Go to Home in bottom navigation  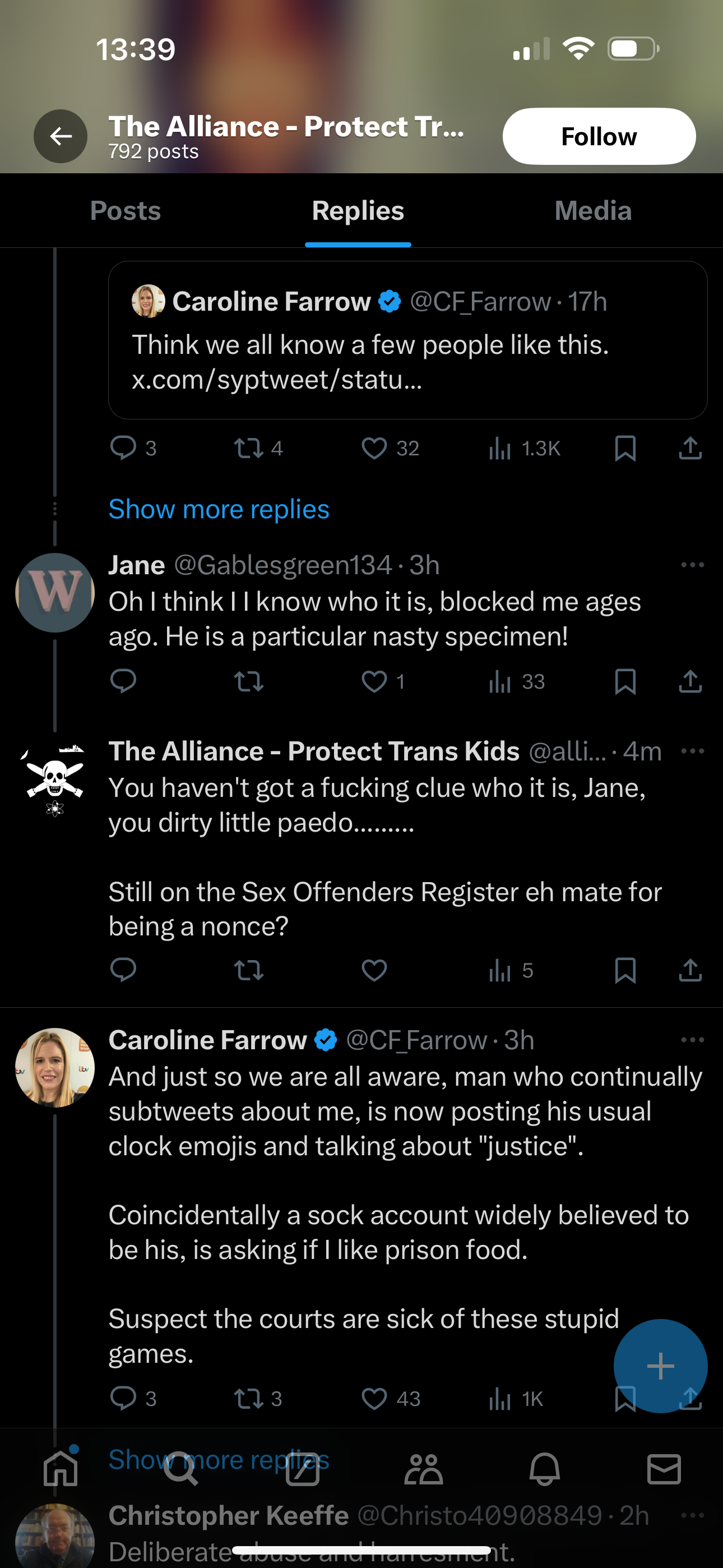pos(61,1469)
